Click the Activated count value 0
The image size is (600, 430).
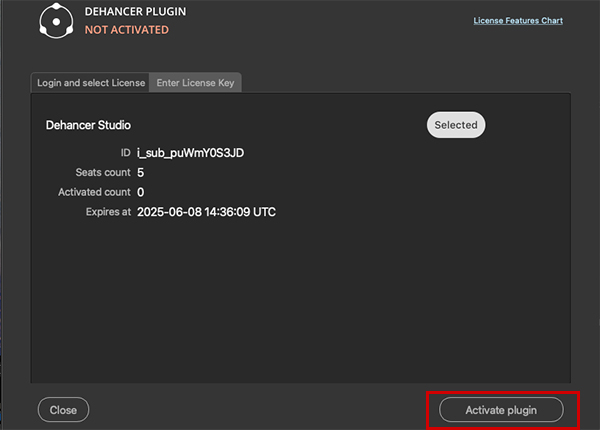(x=140, y=192)
